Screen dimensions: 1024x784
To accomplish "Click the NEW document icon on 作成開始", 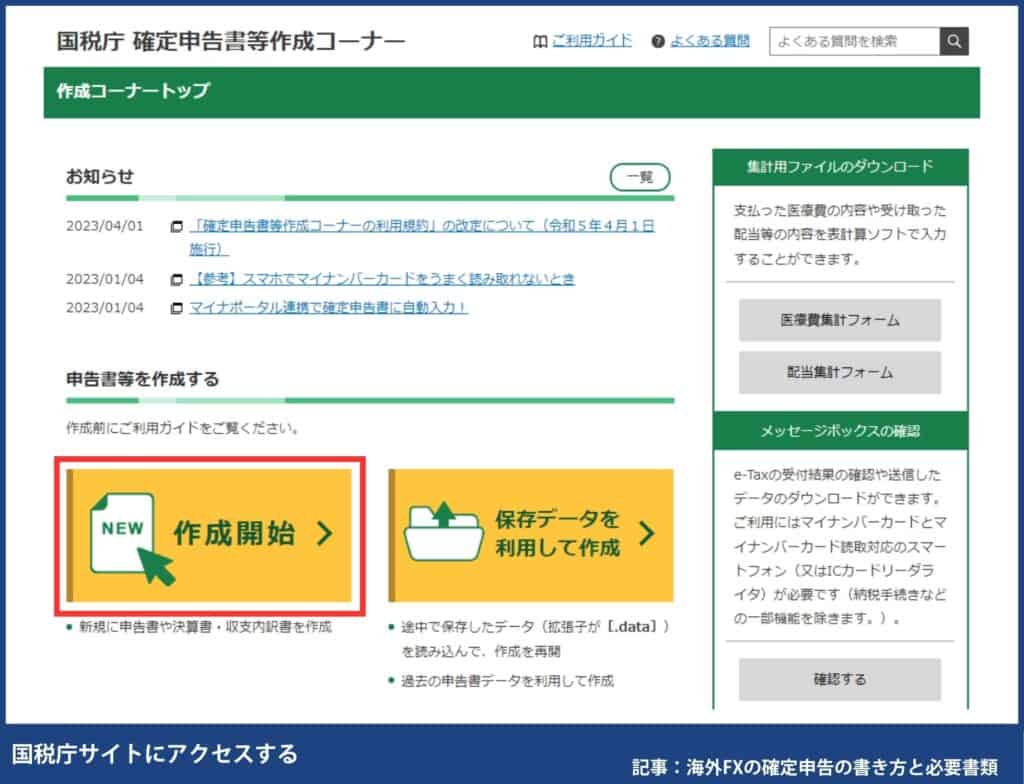I will click(131, 538).
